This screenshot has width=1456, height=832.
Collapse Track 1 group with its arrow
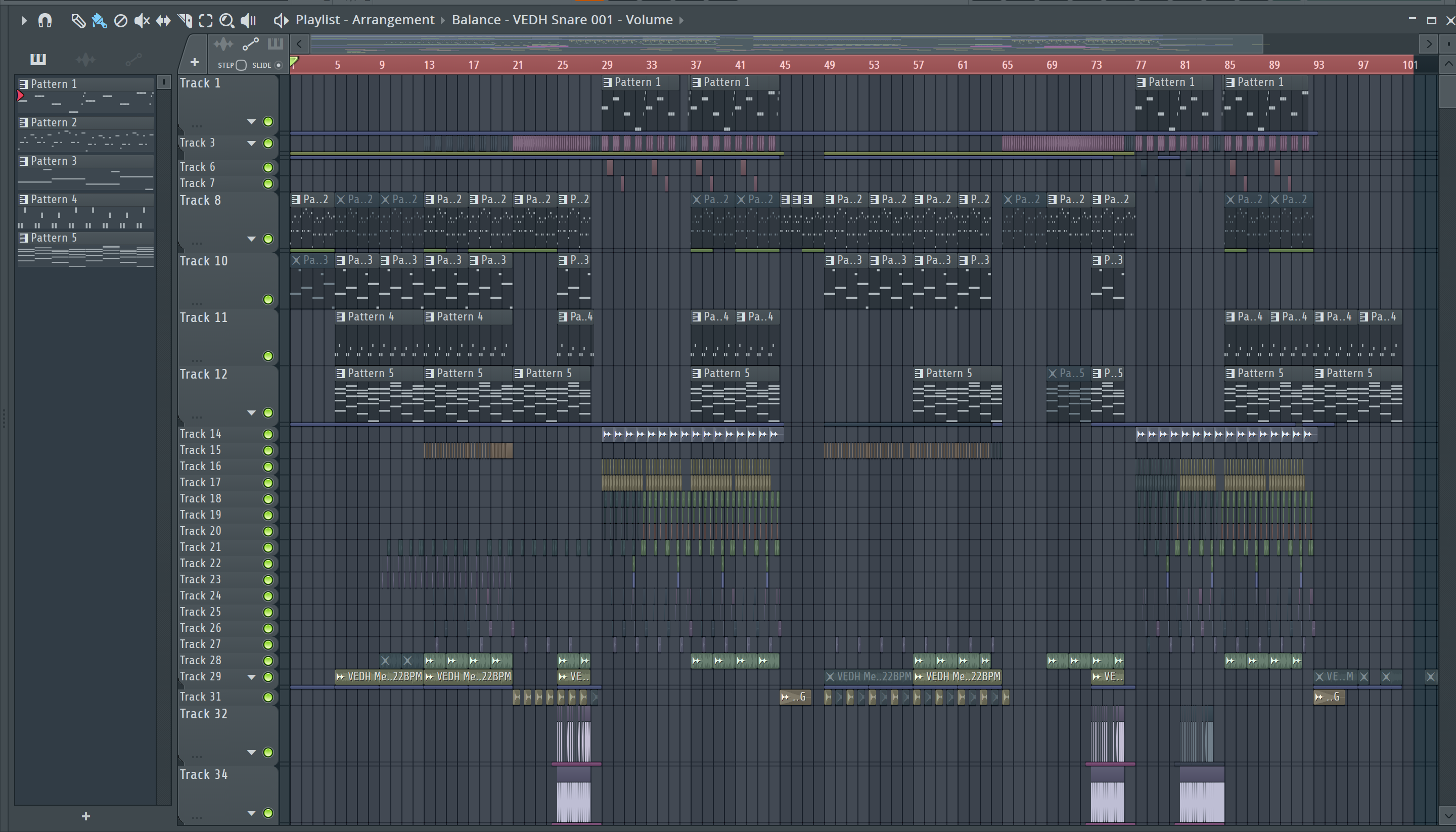pos(251,122)
